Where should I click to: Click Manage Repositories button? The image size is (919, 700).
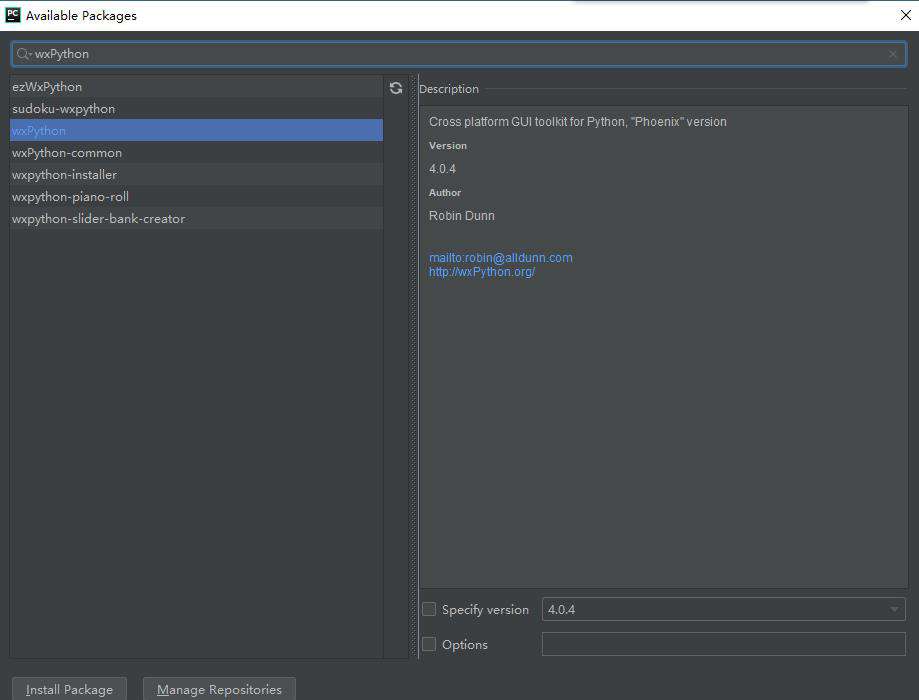coord(219,689)
